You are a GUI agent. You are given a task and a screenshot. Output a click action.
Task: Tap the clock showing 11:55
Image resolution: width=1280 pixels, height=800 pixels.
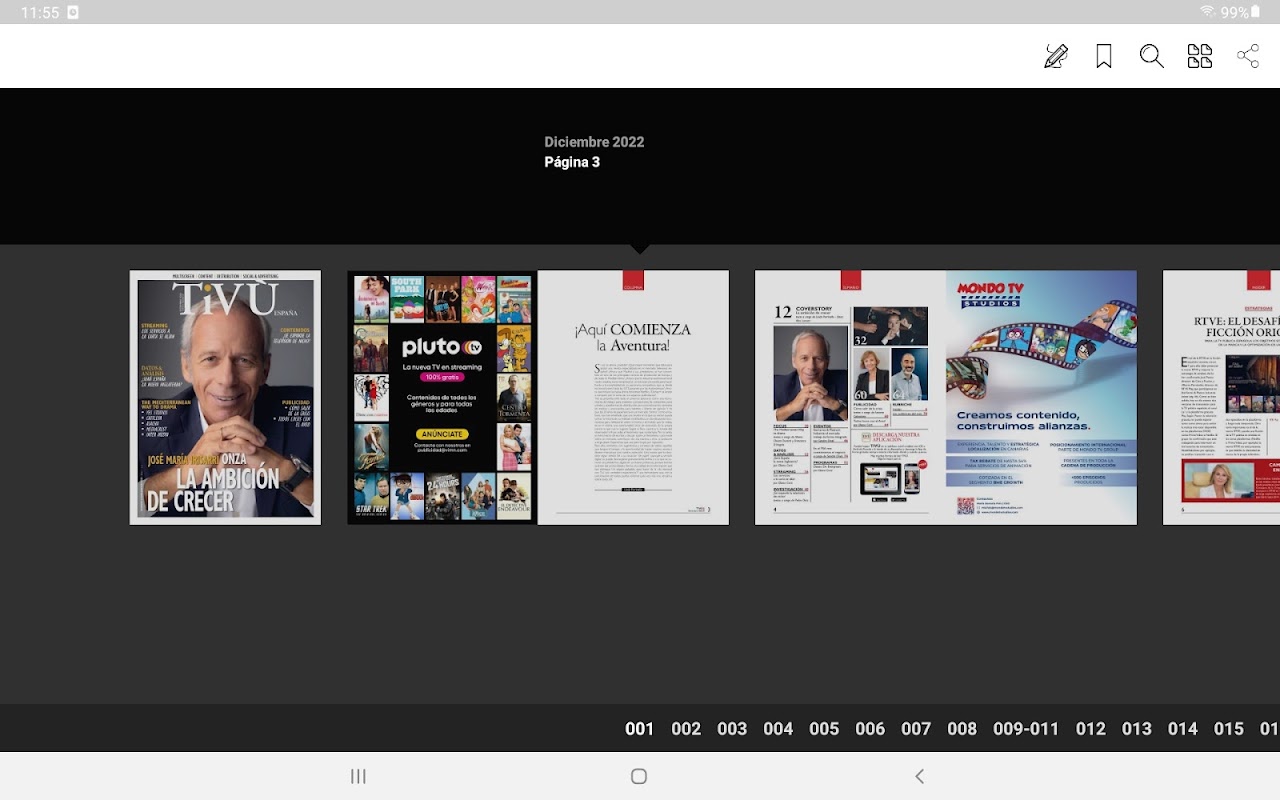point(40,12)
